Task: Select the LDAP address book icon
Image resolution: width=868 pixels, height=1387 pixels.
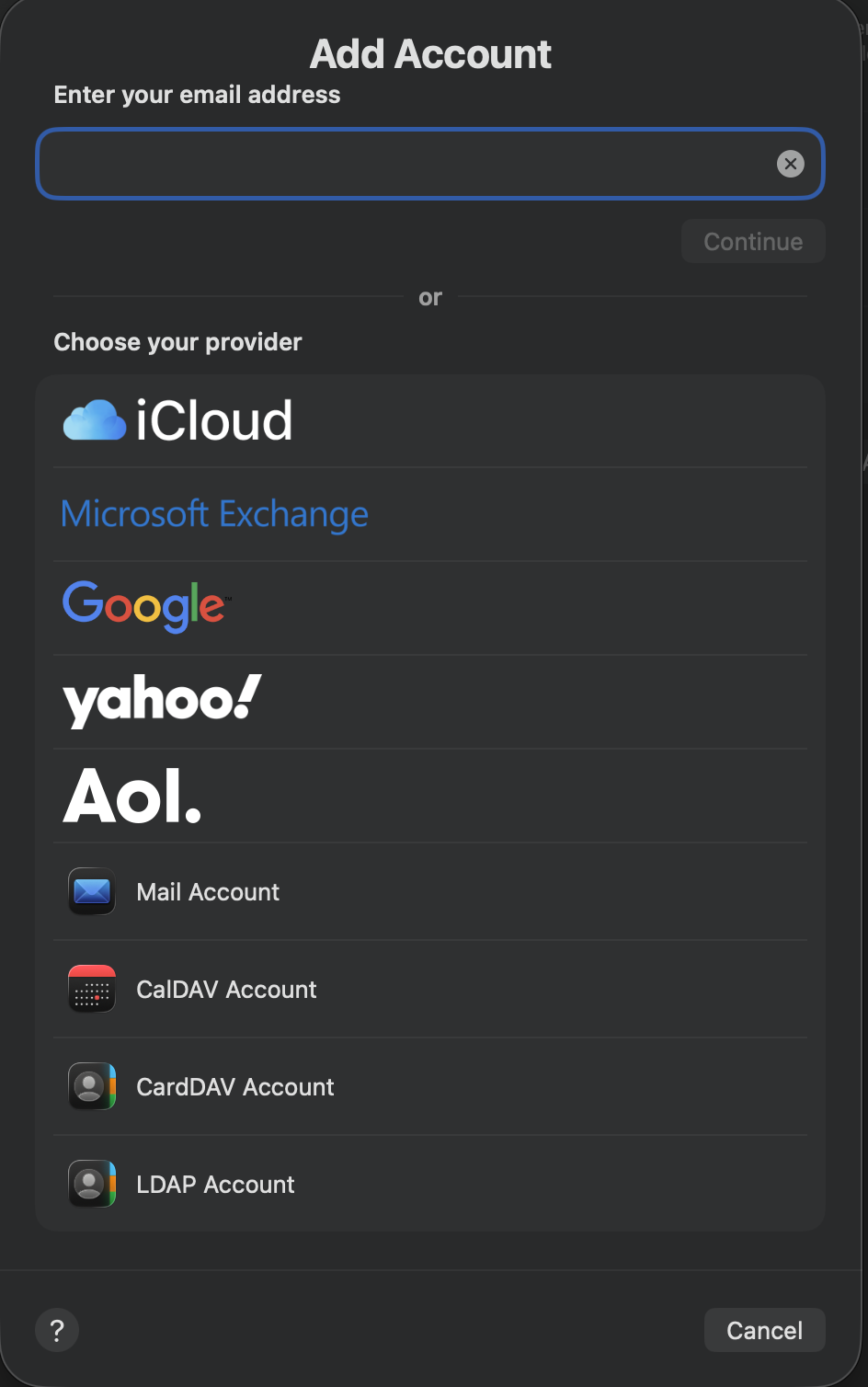Action: coord(91,1184)
